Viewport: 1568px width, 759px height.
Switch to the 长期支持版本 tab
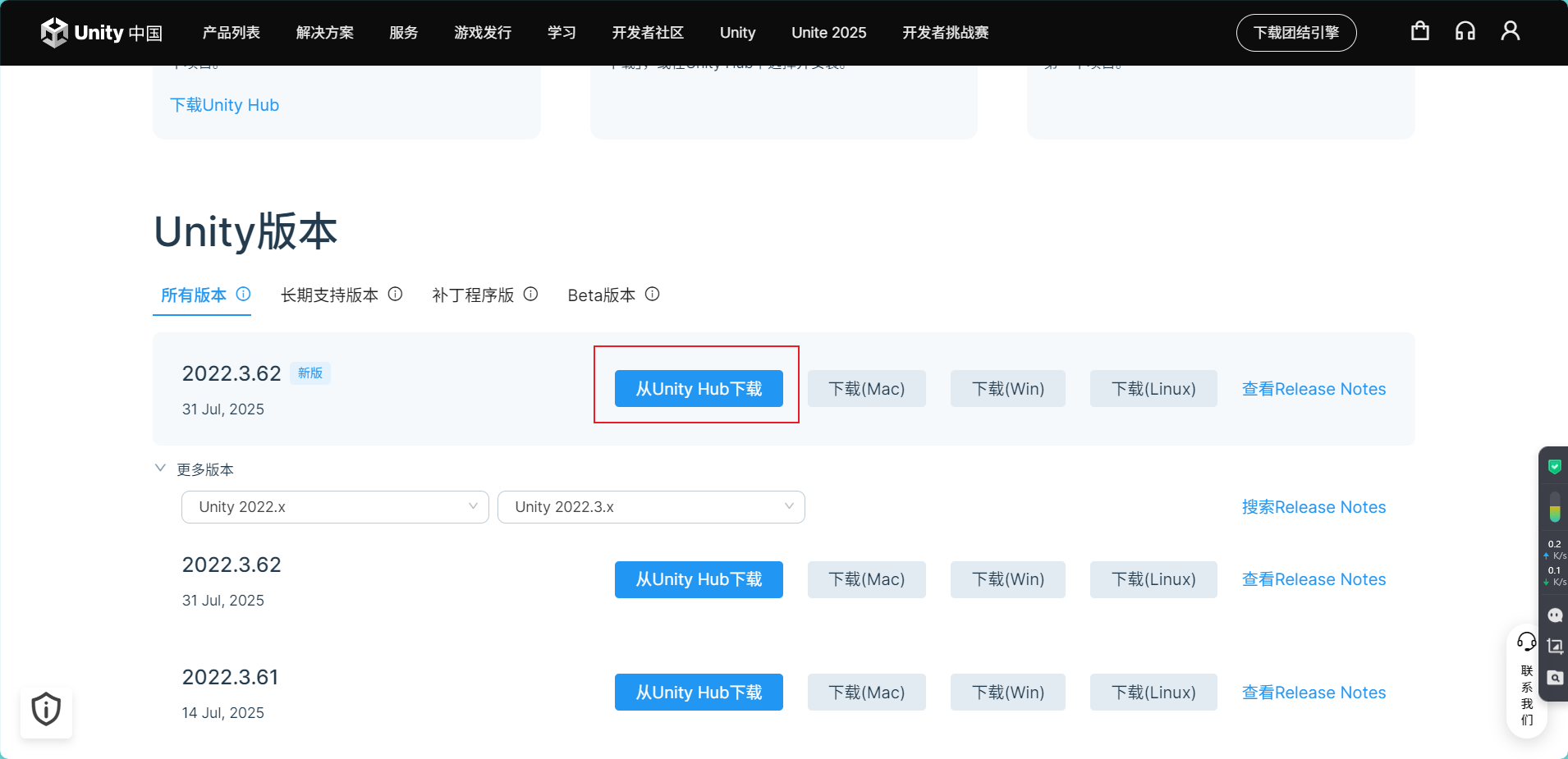(329, 295)
